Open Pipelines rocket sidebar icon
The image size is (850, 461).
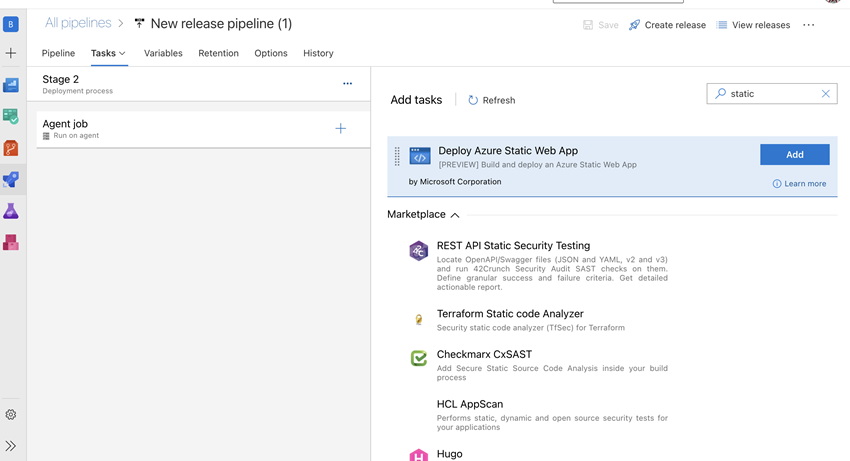pos(11,180)
